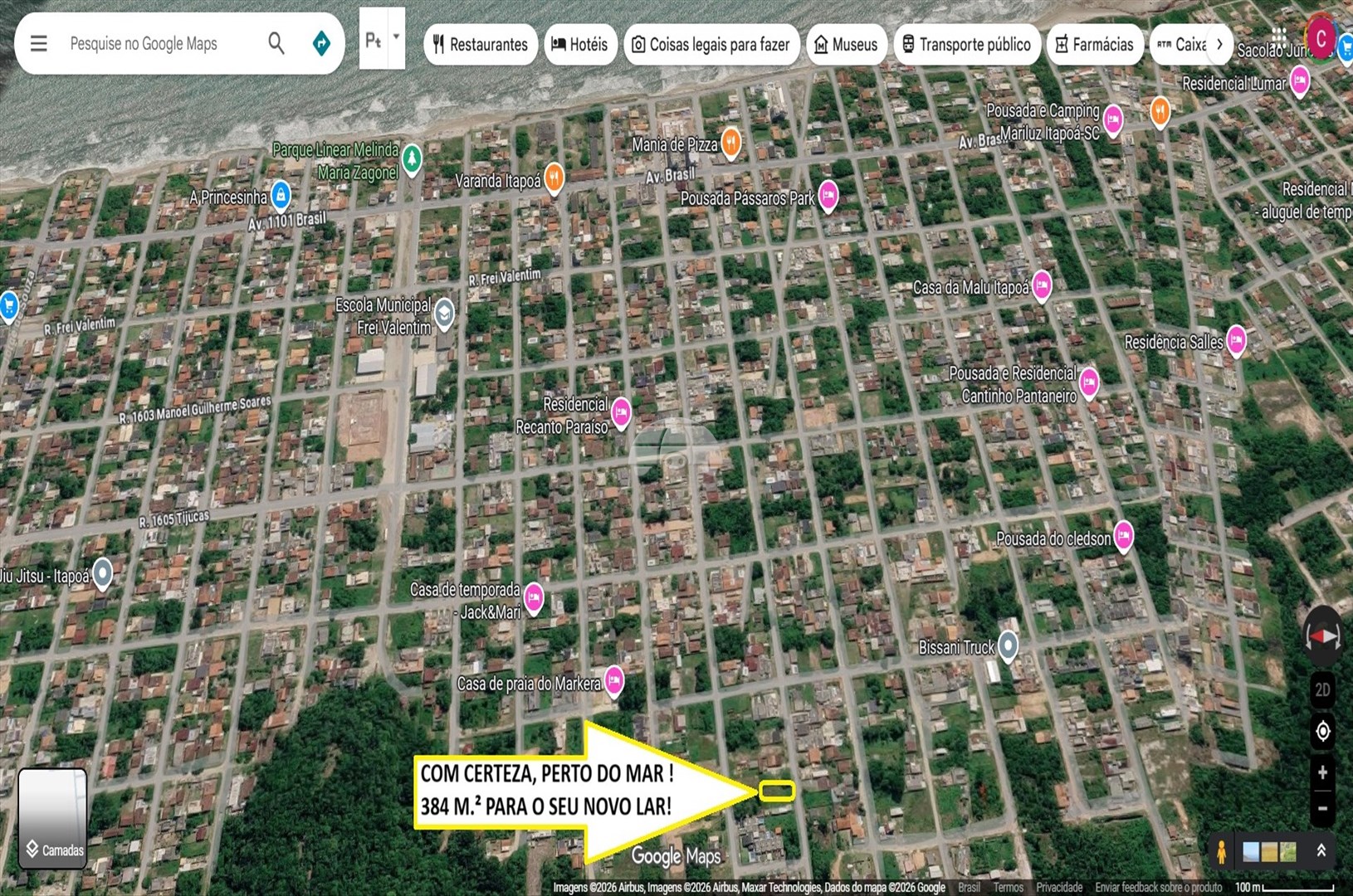Viewport: 1353px width, 896px height.
Task: Open directions with the blue arrow icon
Action: click(x=321, y=43)
